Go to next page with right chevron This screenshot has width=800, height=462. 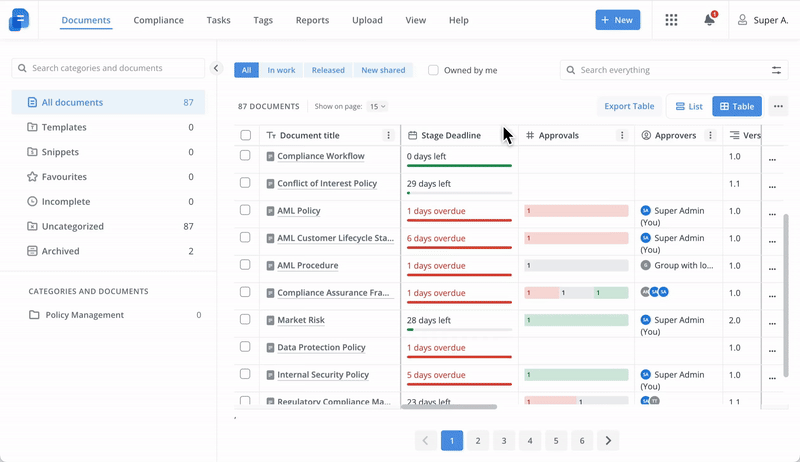[x=608, y=440]
